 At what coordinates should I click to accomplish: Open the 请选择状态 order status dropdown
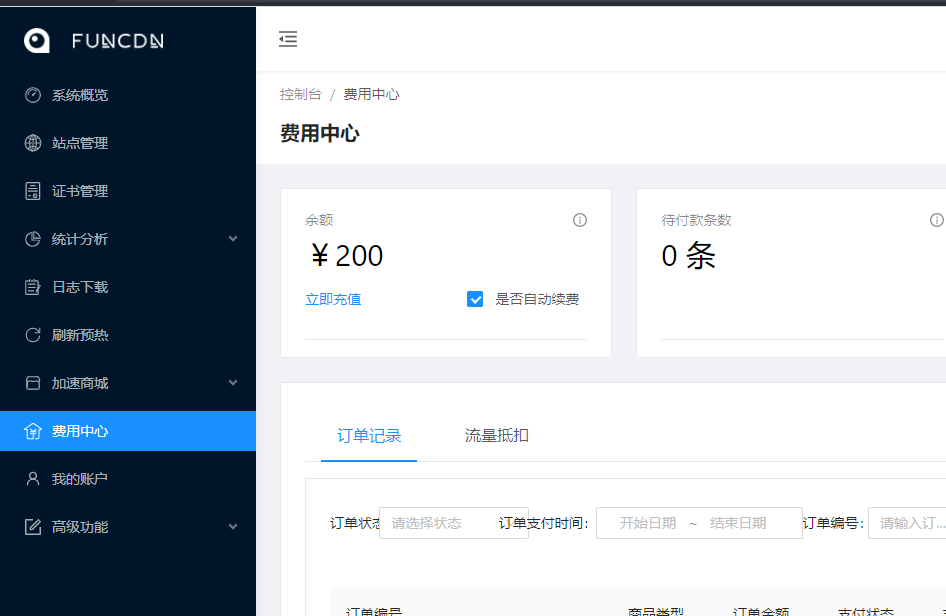[x=454, y=523]
